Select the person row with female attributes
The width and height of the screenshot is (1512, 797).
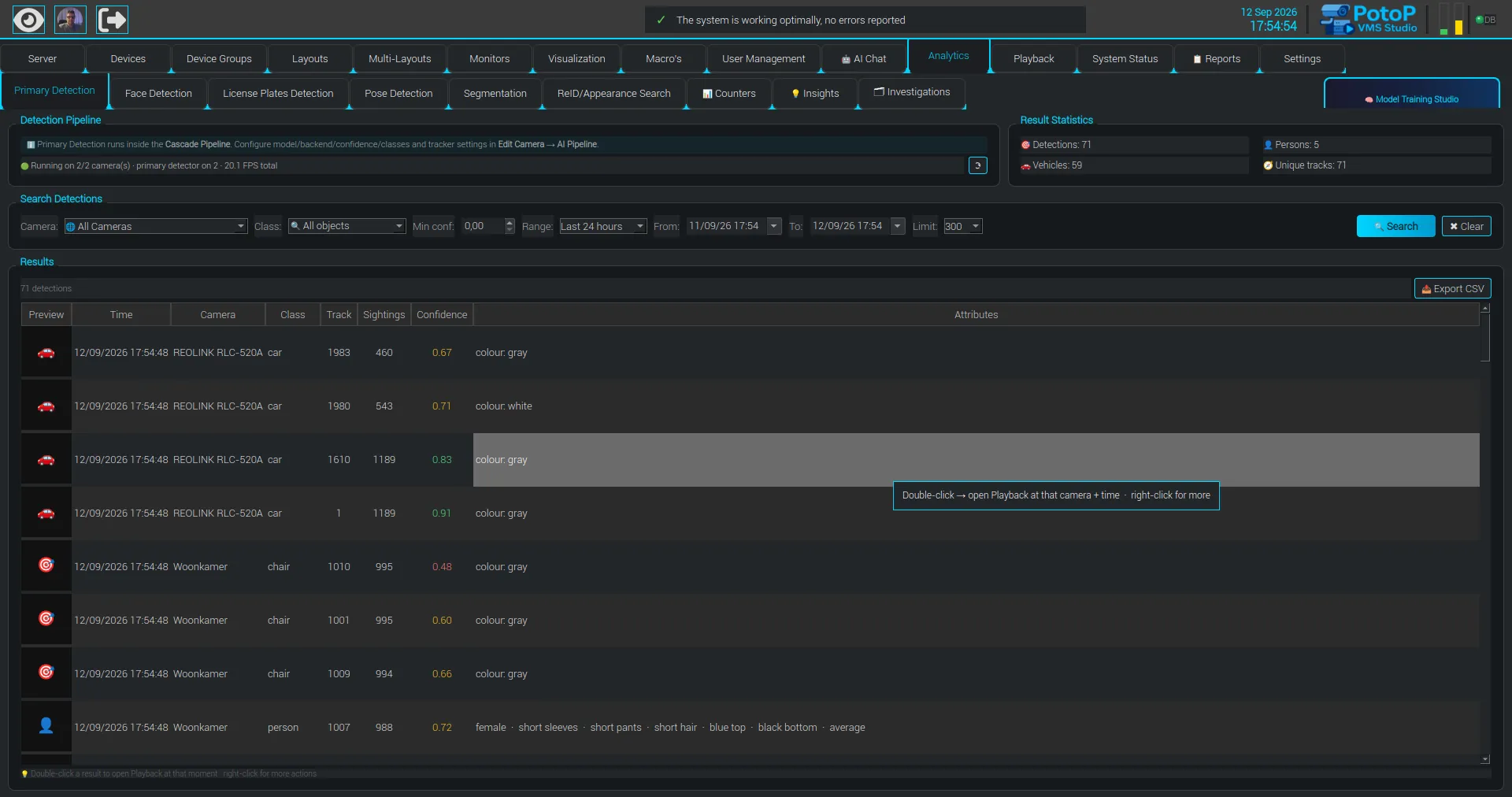click(750, 728)
